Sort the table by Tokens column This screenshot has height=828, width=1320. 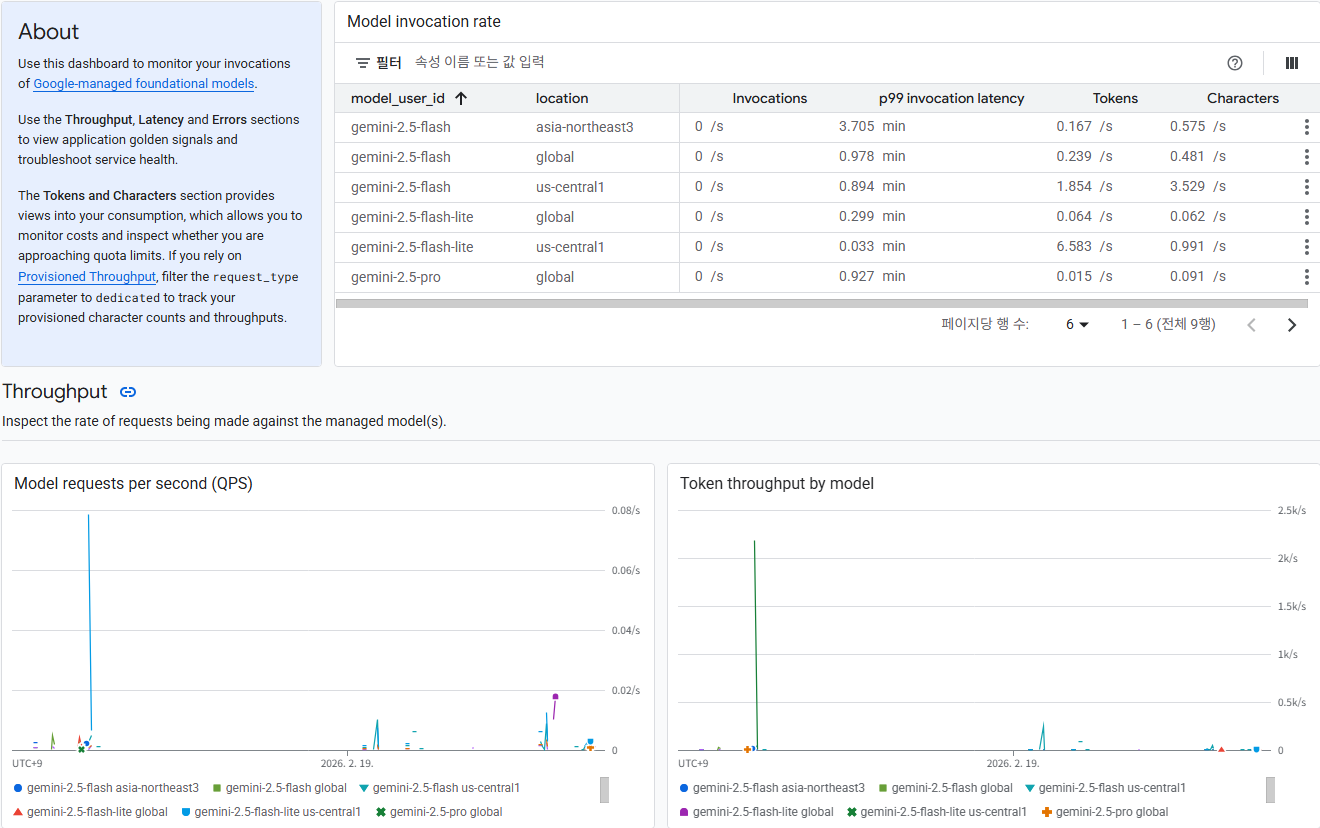pos(1115,98)
